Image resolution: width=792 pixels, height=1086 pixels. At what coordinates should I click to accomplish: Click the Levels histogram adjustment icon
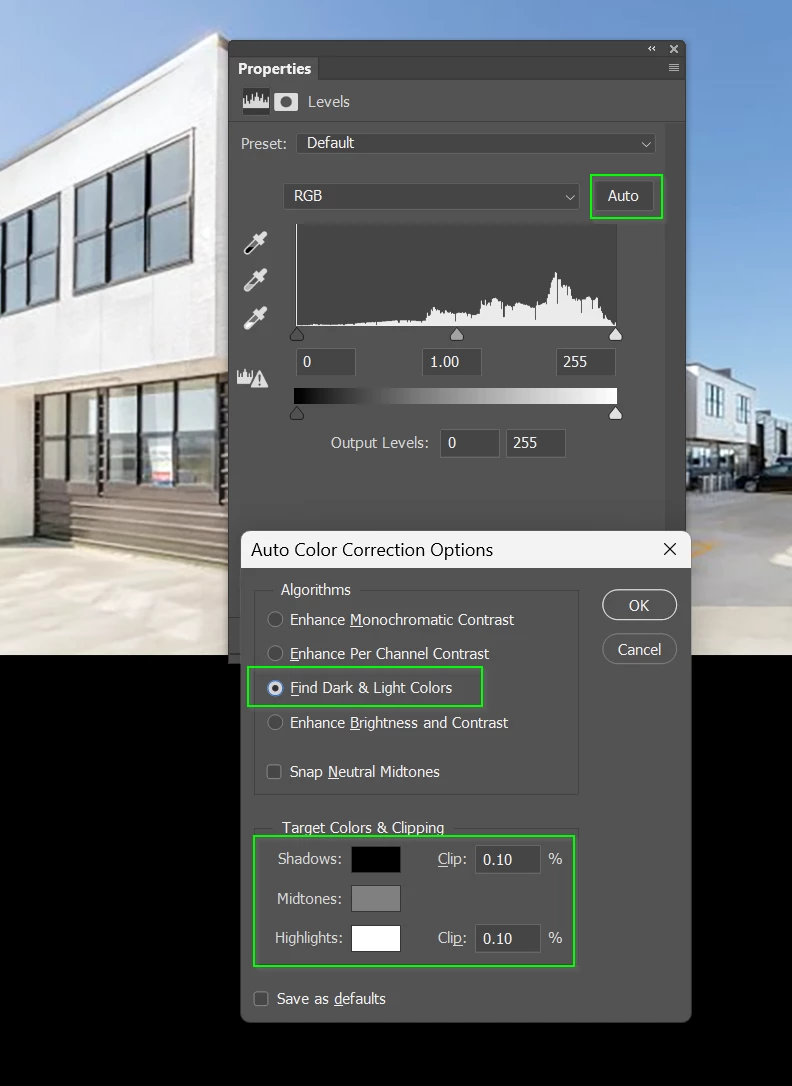pos(255,101)
